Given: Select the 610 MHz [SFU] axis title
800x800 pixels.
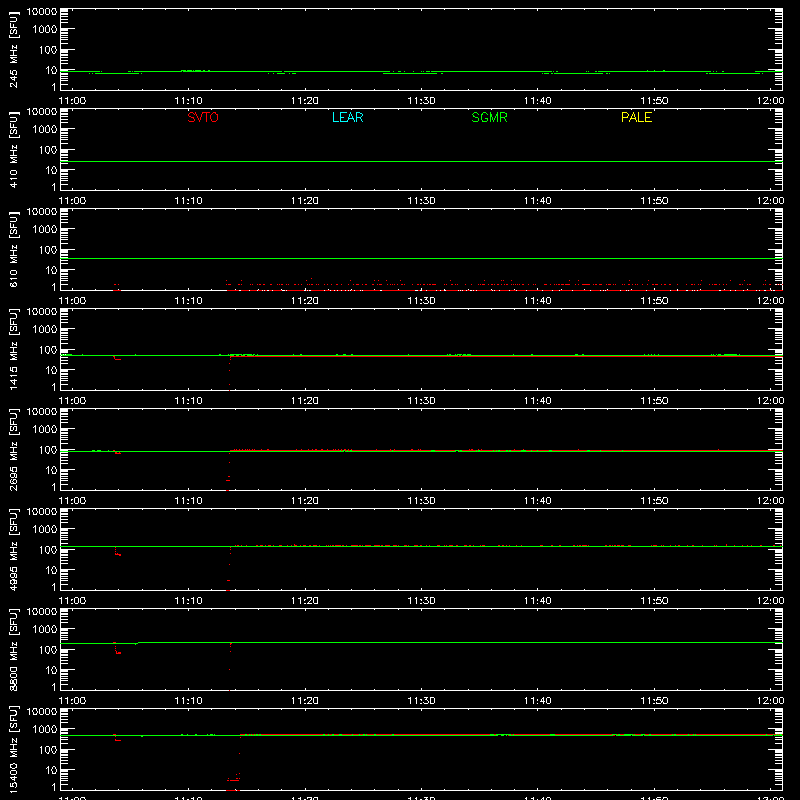Looking at the screenshot, I should tap(13, 249).
